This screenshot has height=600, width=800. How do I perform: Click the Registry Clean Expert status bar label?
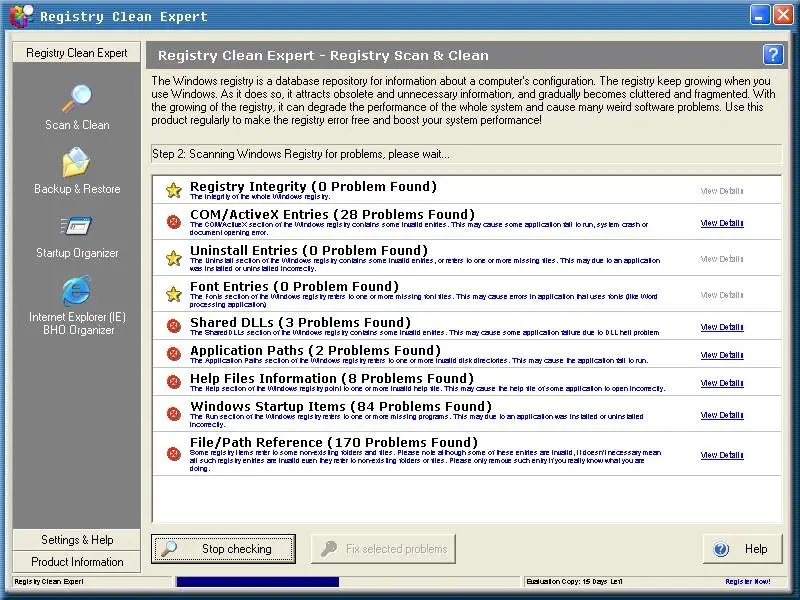click(49, 582)
